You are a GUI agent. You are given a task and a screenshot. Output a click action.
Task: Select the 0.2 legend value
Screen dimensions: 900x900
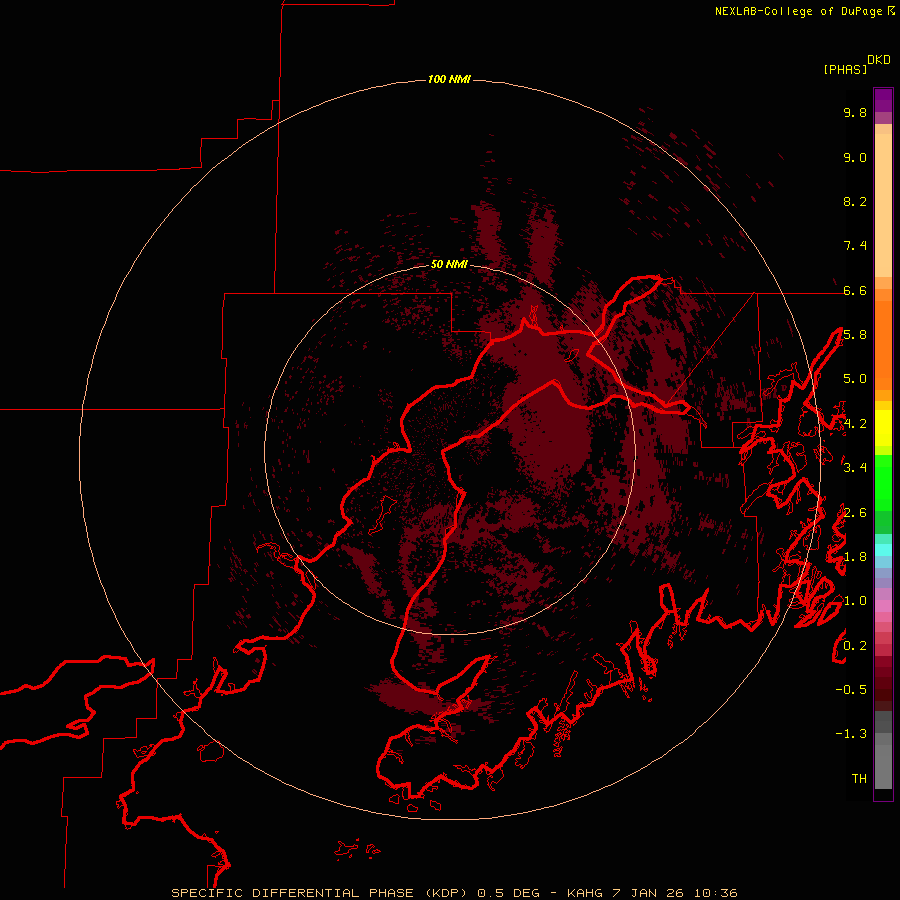click(855, 646)
